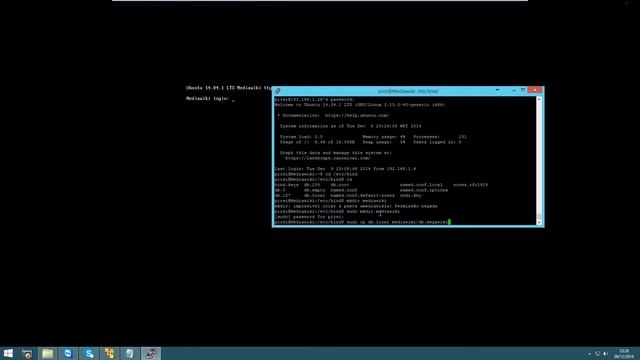Viewport: 640px width, 360px height.
Task: Click the PuTTY scrollbar up arrow
Action: pos(539,99)
